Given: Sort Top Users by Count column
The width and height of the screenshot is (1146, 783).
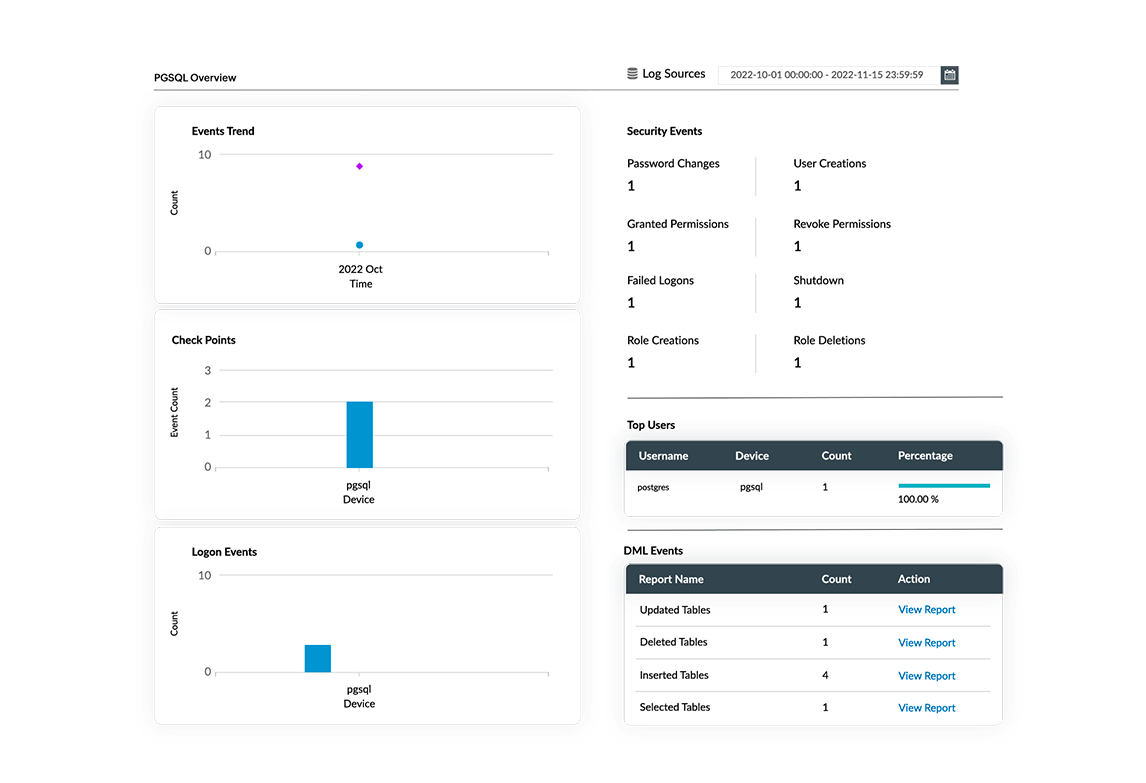Looking at the screenshot, I should pos(836,456).
